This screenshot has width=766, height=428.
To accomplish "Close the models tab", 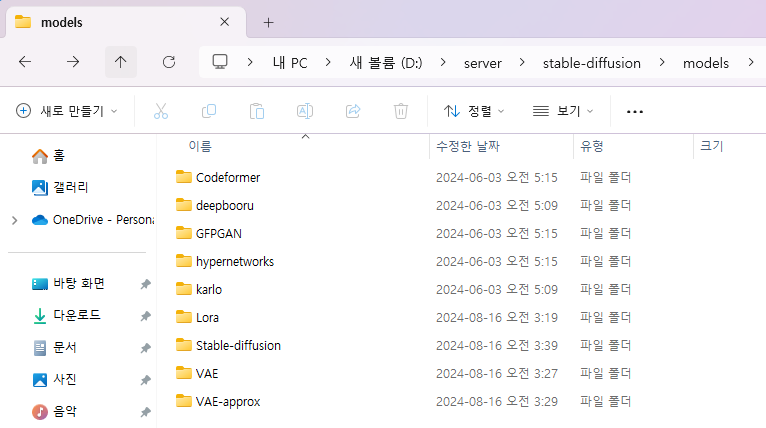I will click(224, 22).
